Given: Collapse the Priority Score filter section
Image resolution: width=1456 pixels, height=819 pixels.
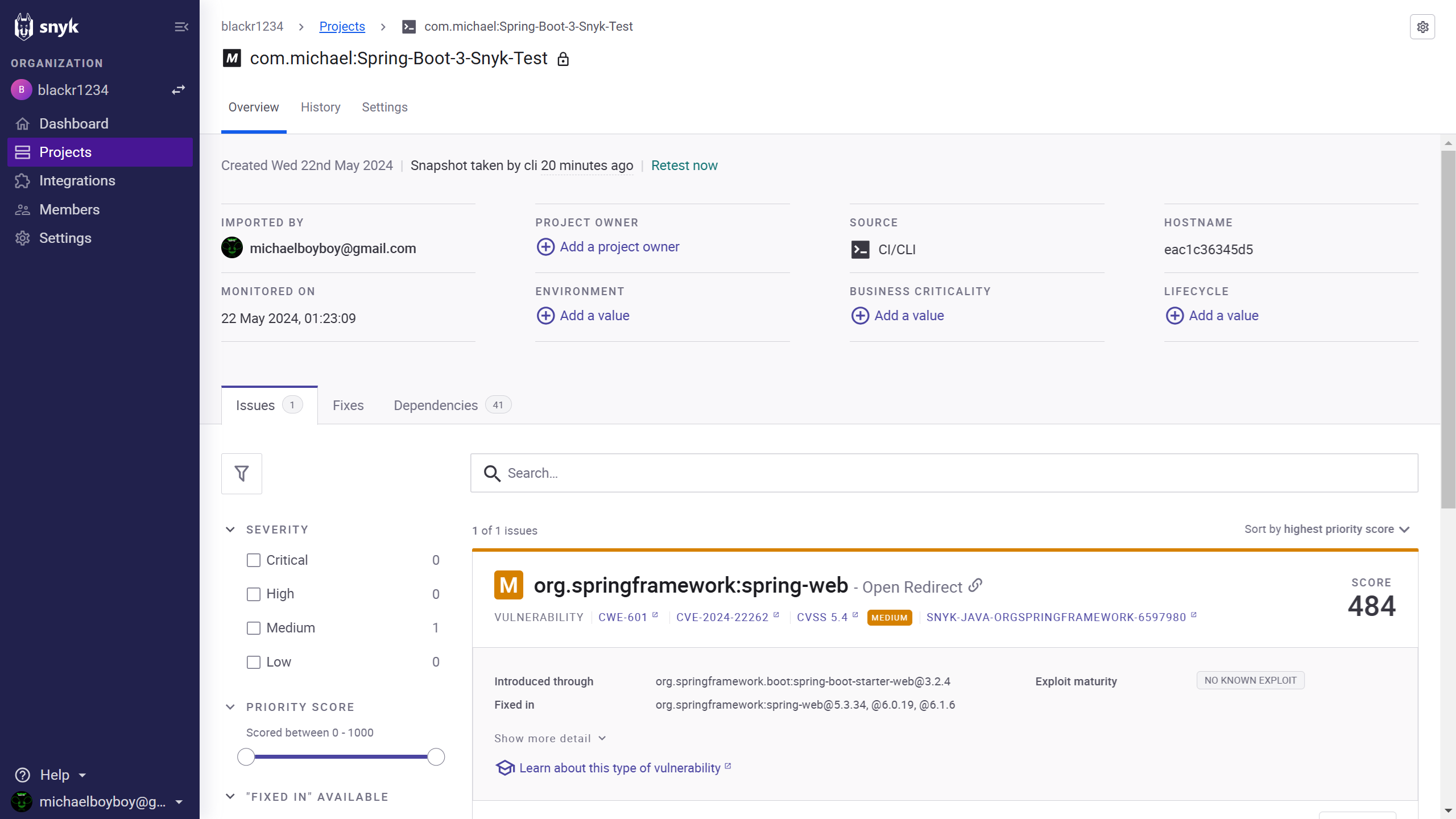Looking at the screenshot, I should point(230,707).
